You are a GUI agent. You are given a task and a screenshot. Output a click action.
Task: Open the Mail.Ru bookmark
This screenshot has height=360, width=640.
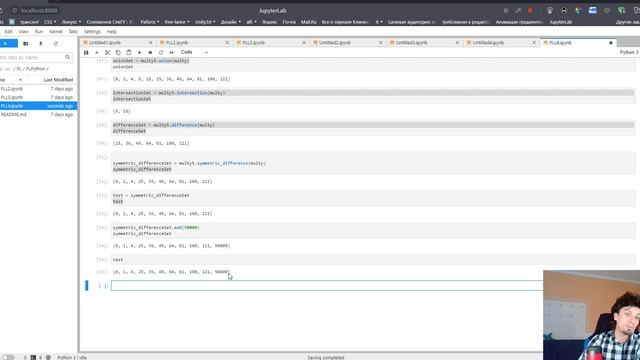point(309,22)
